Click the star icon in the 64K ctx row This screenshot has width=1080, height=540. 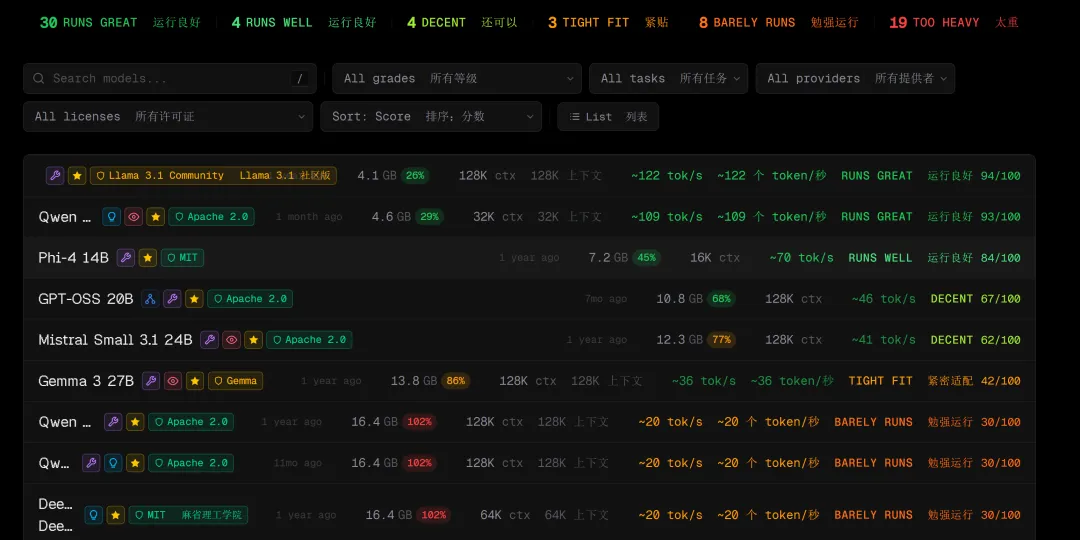pyautogui.click(x=116, y=515)
